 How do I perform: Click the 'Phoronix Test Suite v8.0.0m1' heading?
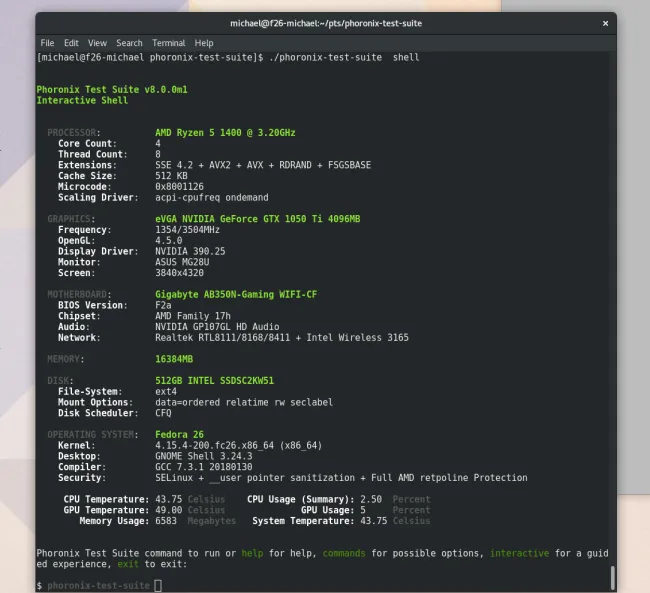(x=112, y=90)
